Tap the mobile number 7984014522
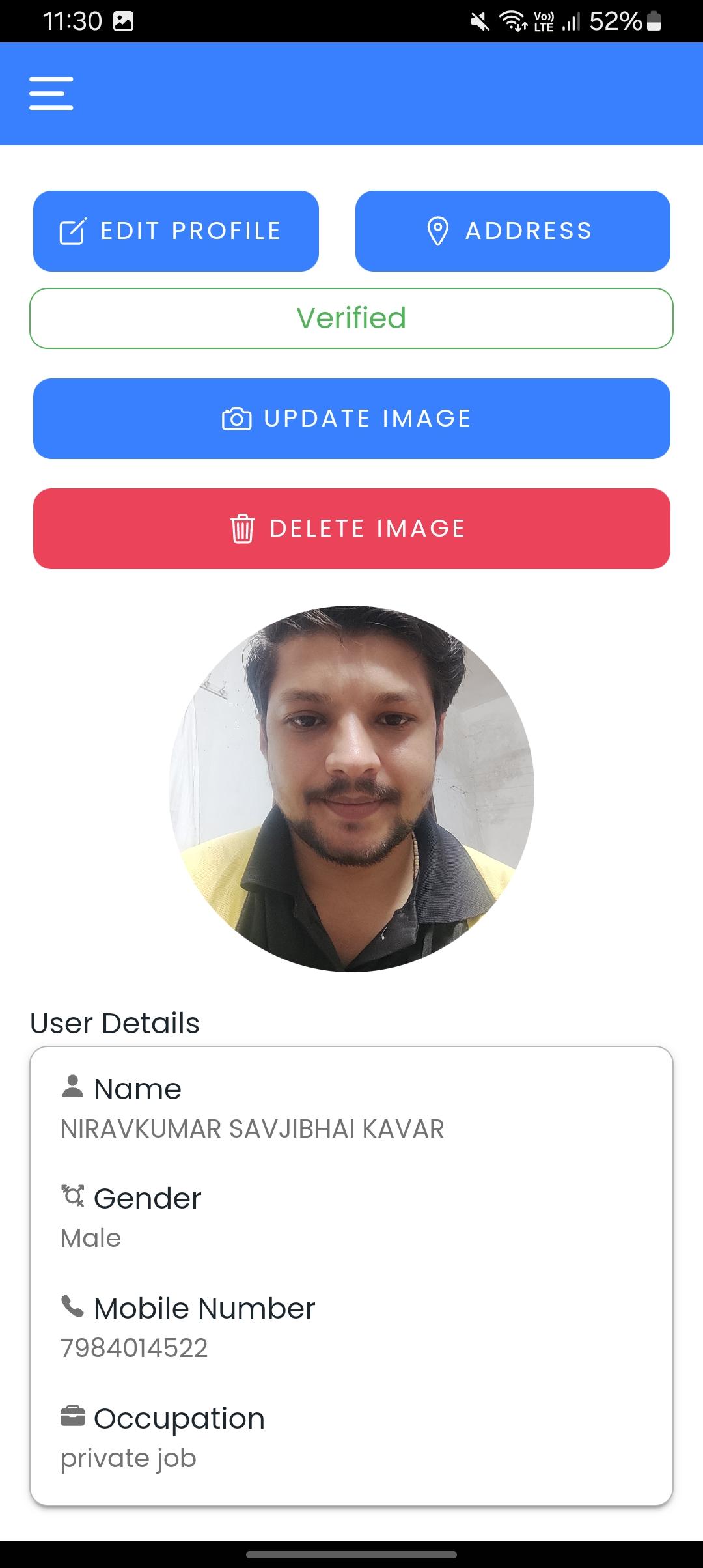 tap(134, 1348)
